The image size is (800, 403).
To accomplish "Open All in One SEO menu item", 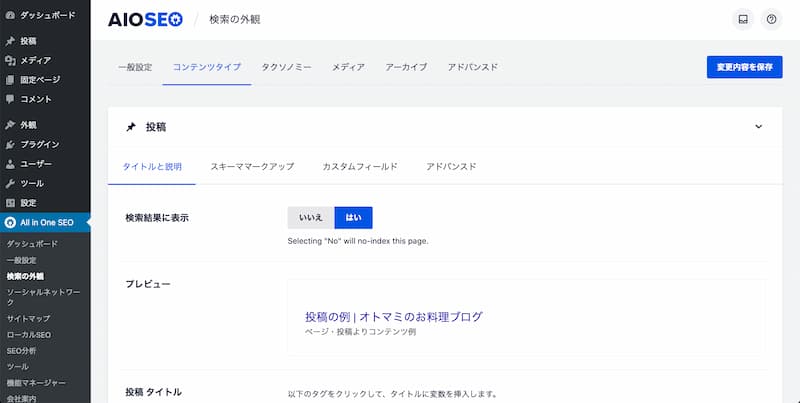I will coord(45,222).
